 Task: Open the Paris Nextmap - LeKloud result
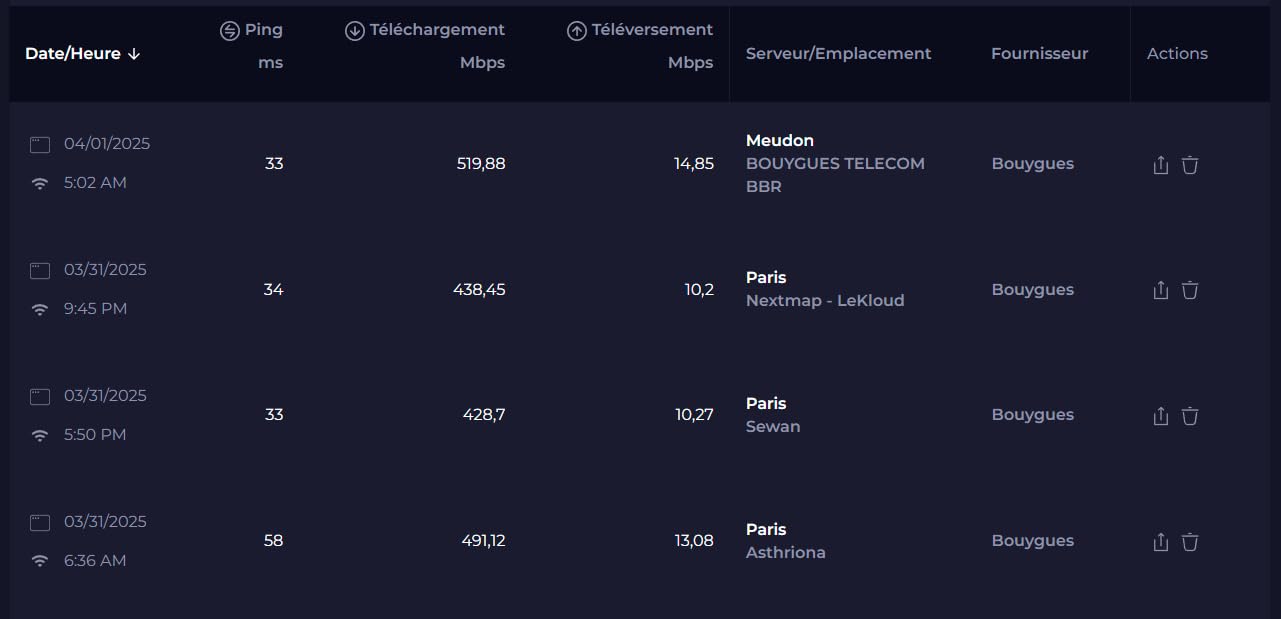pyautogui.click(x=824, y=289)
